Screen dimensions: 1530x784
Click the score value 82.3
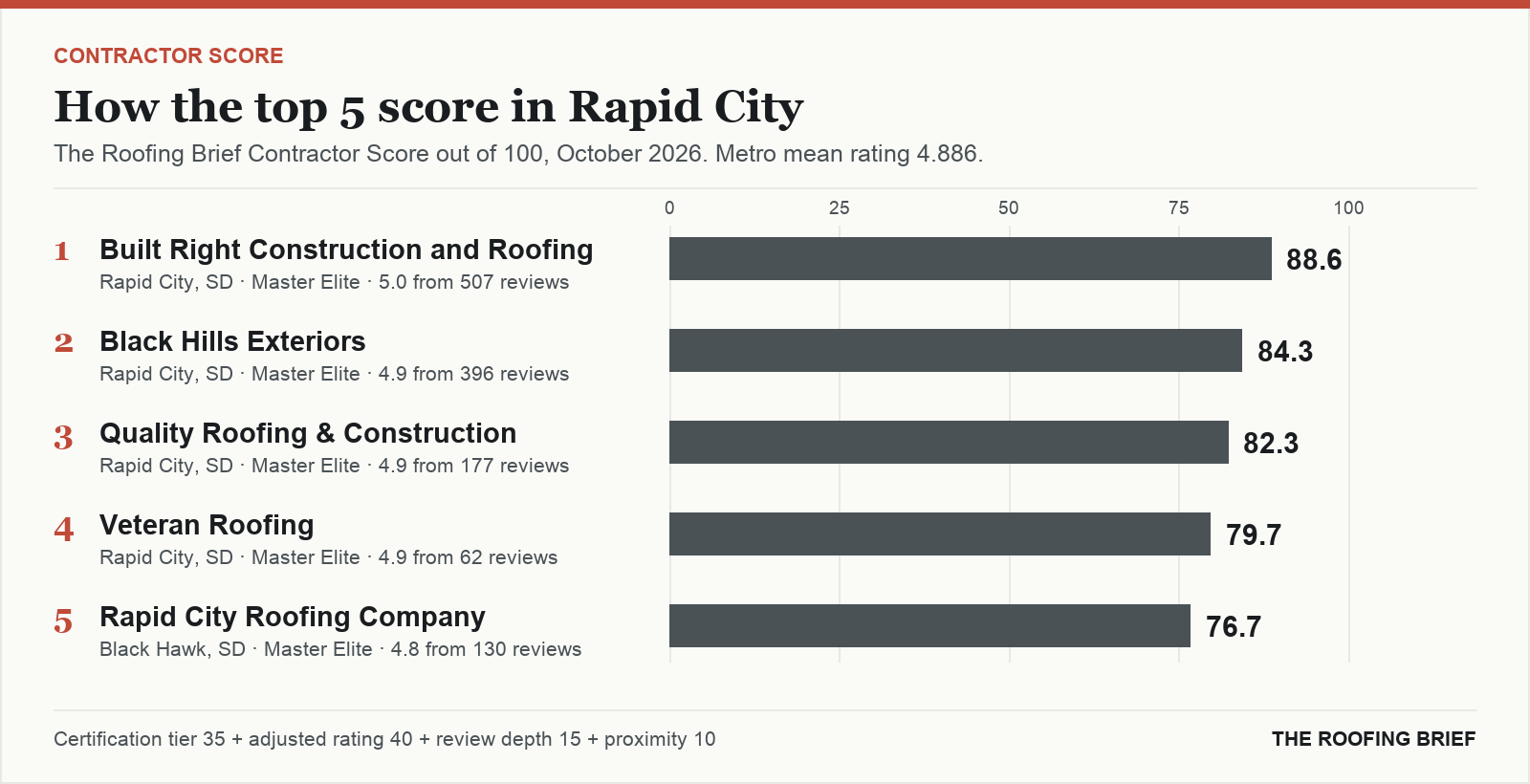[x=1271, y=443]
